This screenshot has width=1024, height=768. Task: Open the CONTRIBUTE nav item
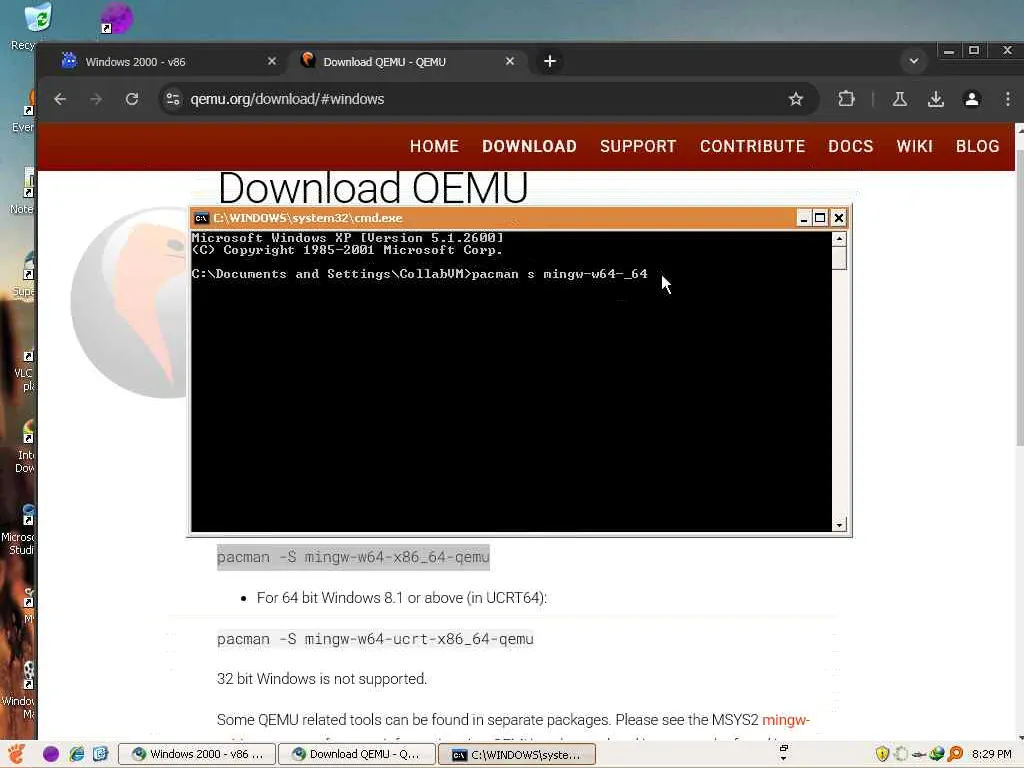752,146
